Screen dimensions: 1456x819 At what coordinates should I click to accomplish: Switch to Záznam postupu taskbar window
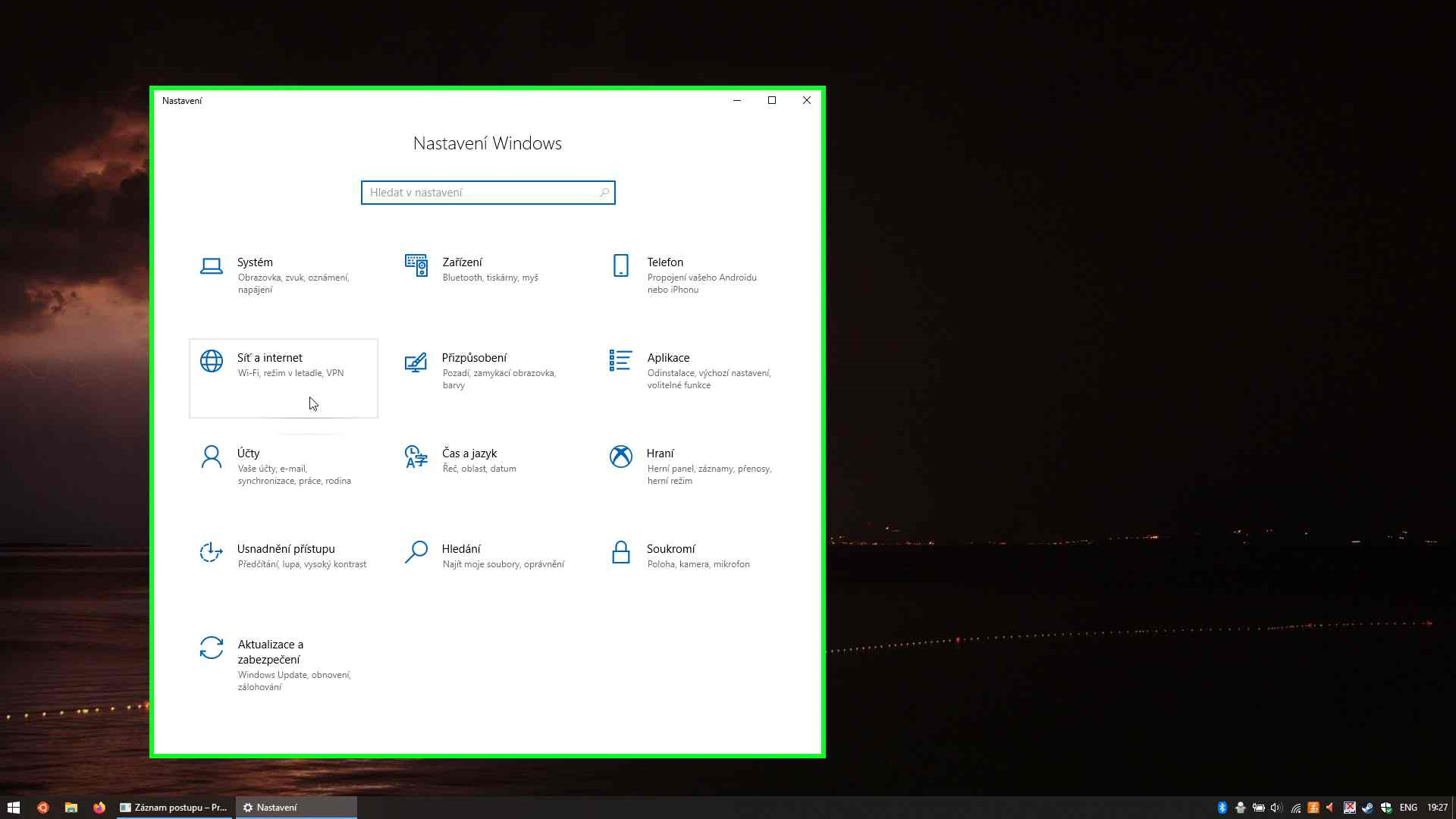[x=174, y=808]
